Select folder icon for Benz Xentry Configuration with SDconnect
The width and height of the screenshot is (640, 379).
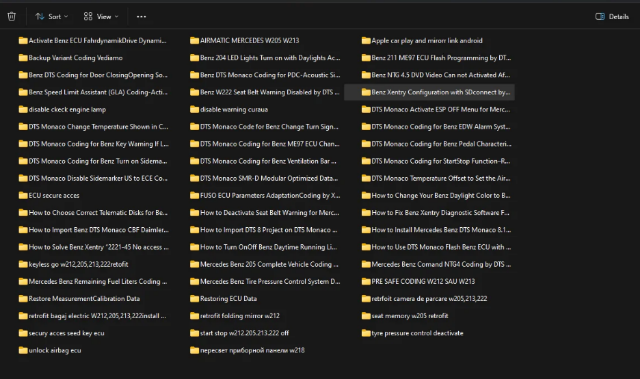coord(366,92)
